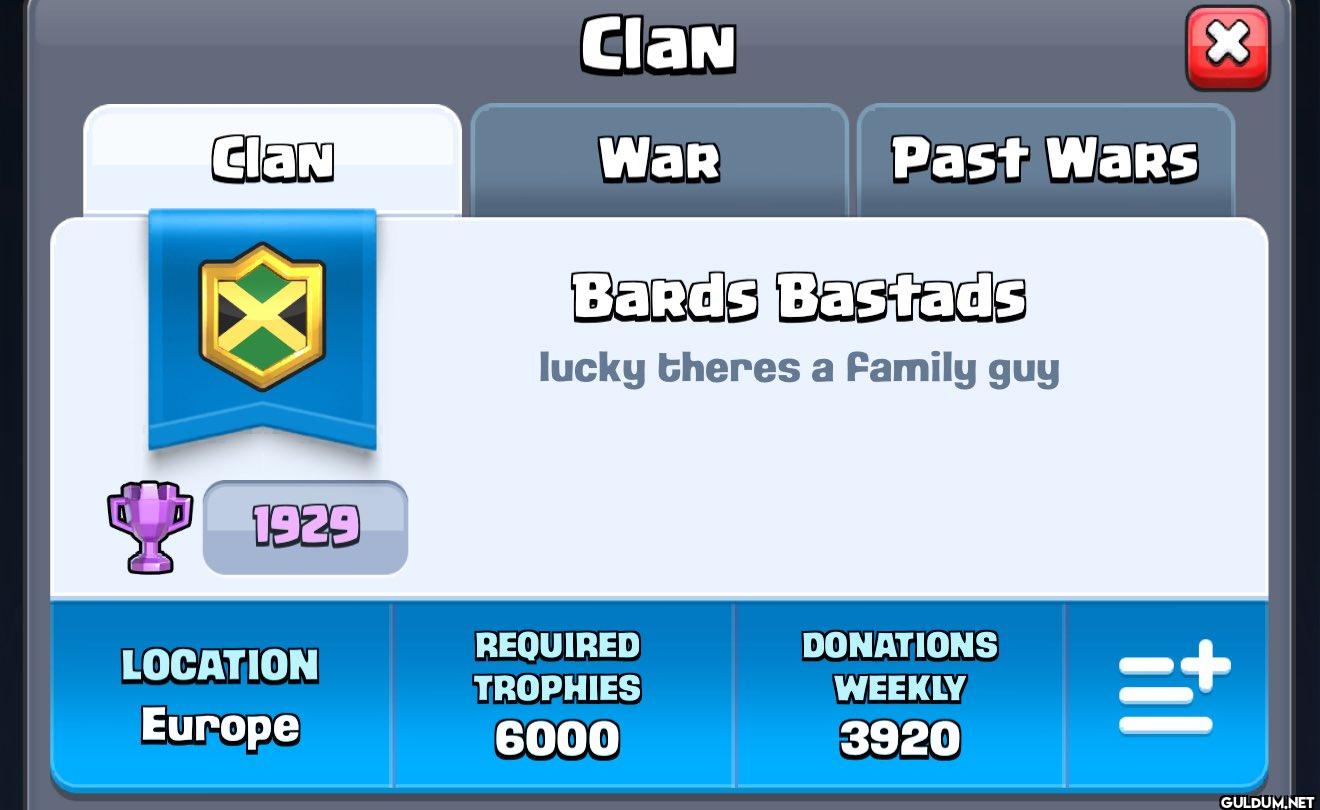Open the clan options list-plus icon
The image size is (1320, 810).
pyautogui.click(x=1174, y=690)
